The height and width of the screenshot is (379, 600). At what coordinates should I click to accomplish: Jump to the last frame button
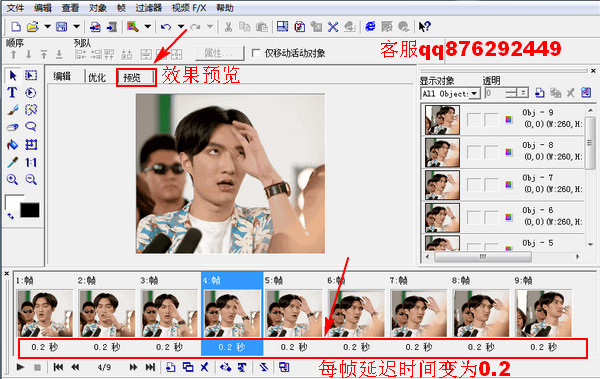pos(150,367)
